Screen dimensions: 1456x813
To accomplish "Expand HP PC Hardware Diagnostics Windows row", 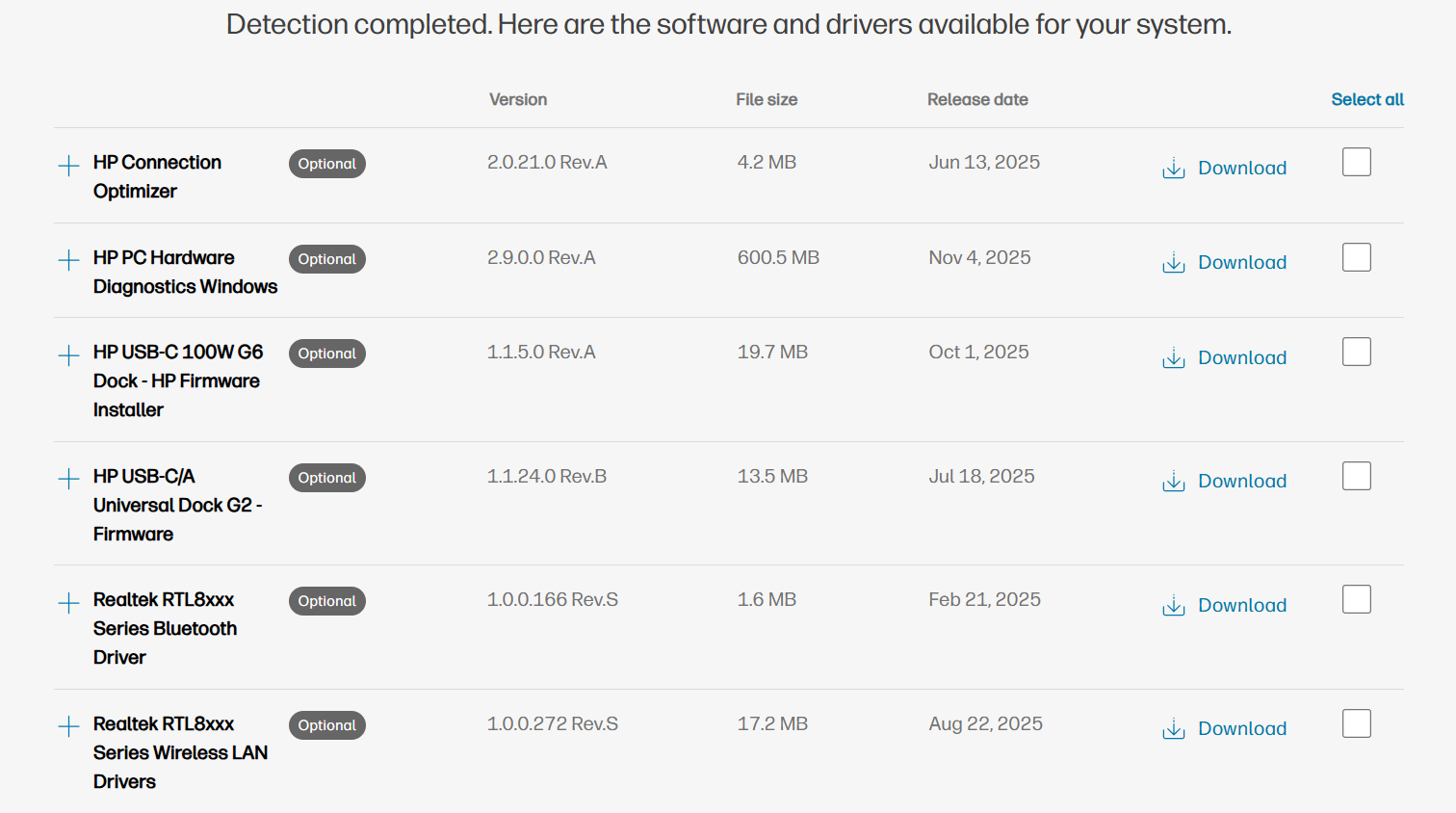I will [x=68, y=260].
